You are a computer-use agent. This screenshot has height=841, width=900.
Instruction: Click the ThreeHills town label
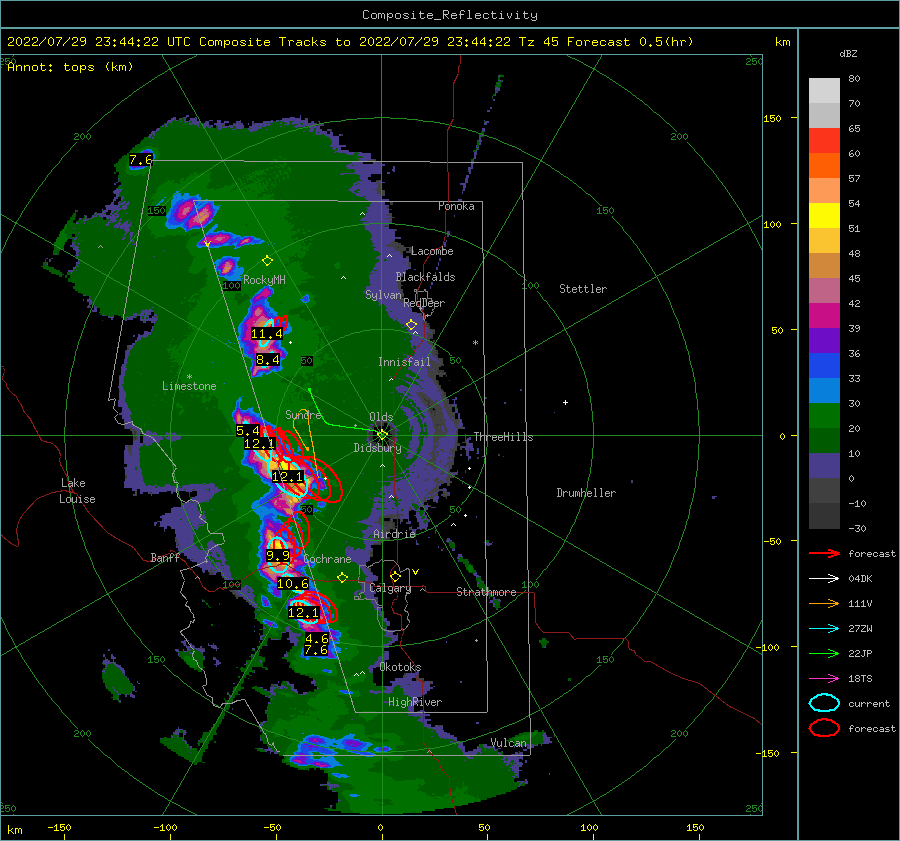coord(503,437)
